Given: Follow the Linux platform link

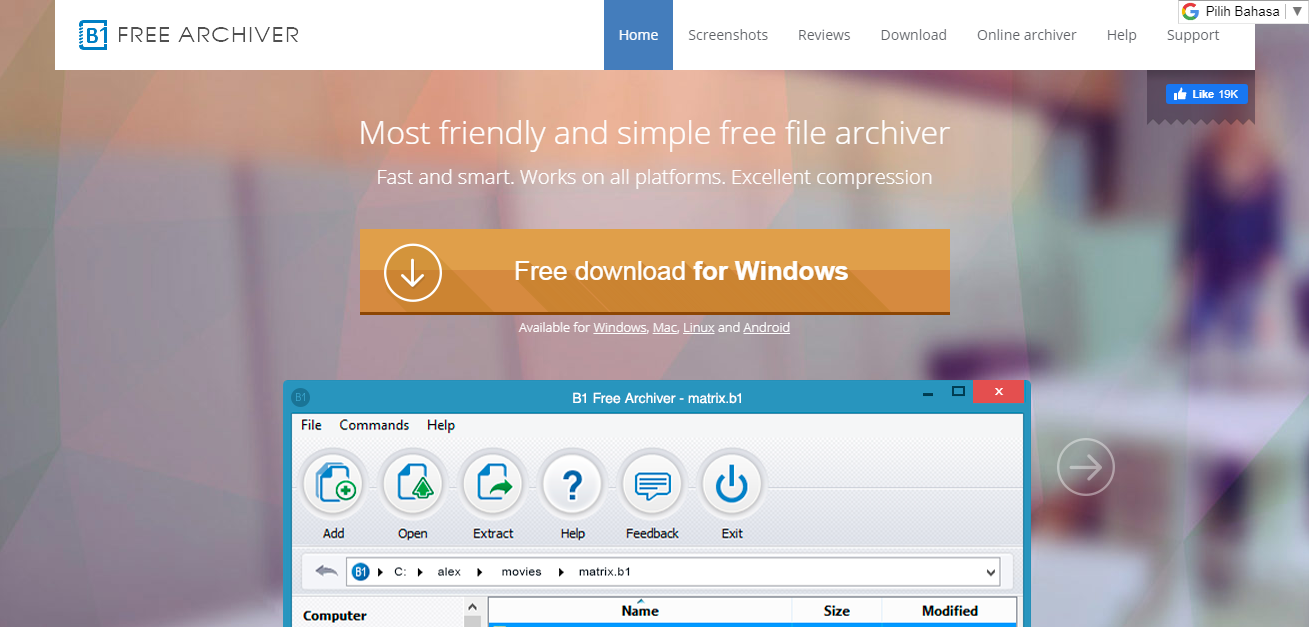Looking at the screenshot, I should tap(699, 328).
